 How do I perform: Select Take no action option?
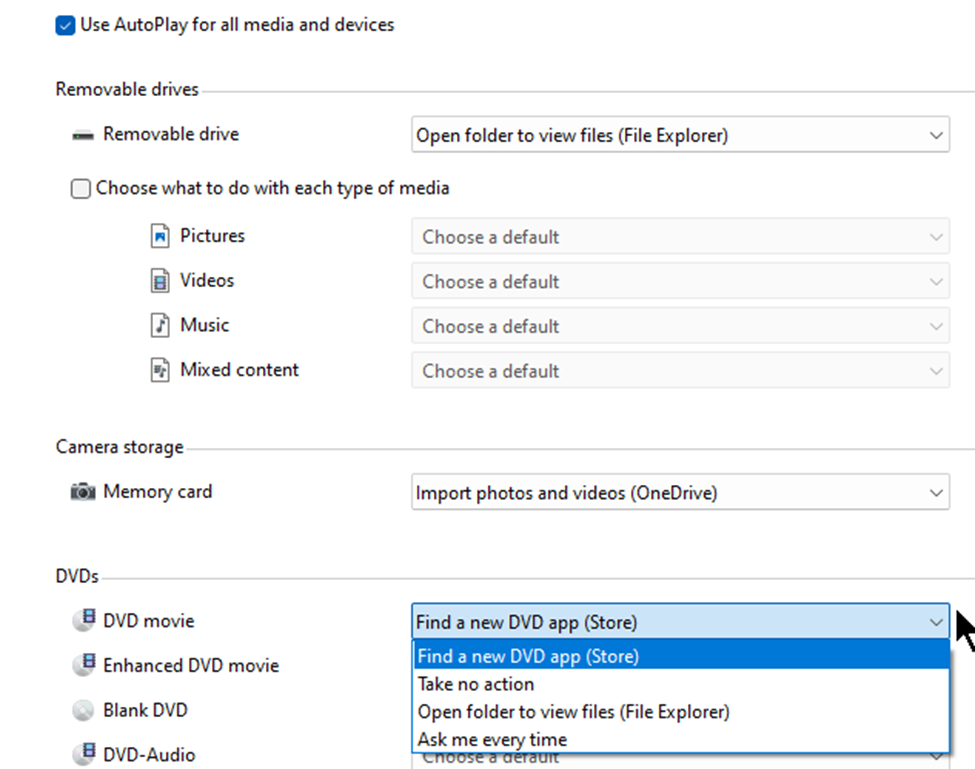click(x=476, y=684)
